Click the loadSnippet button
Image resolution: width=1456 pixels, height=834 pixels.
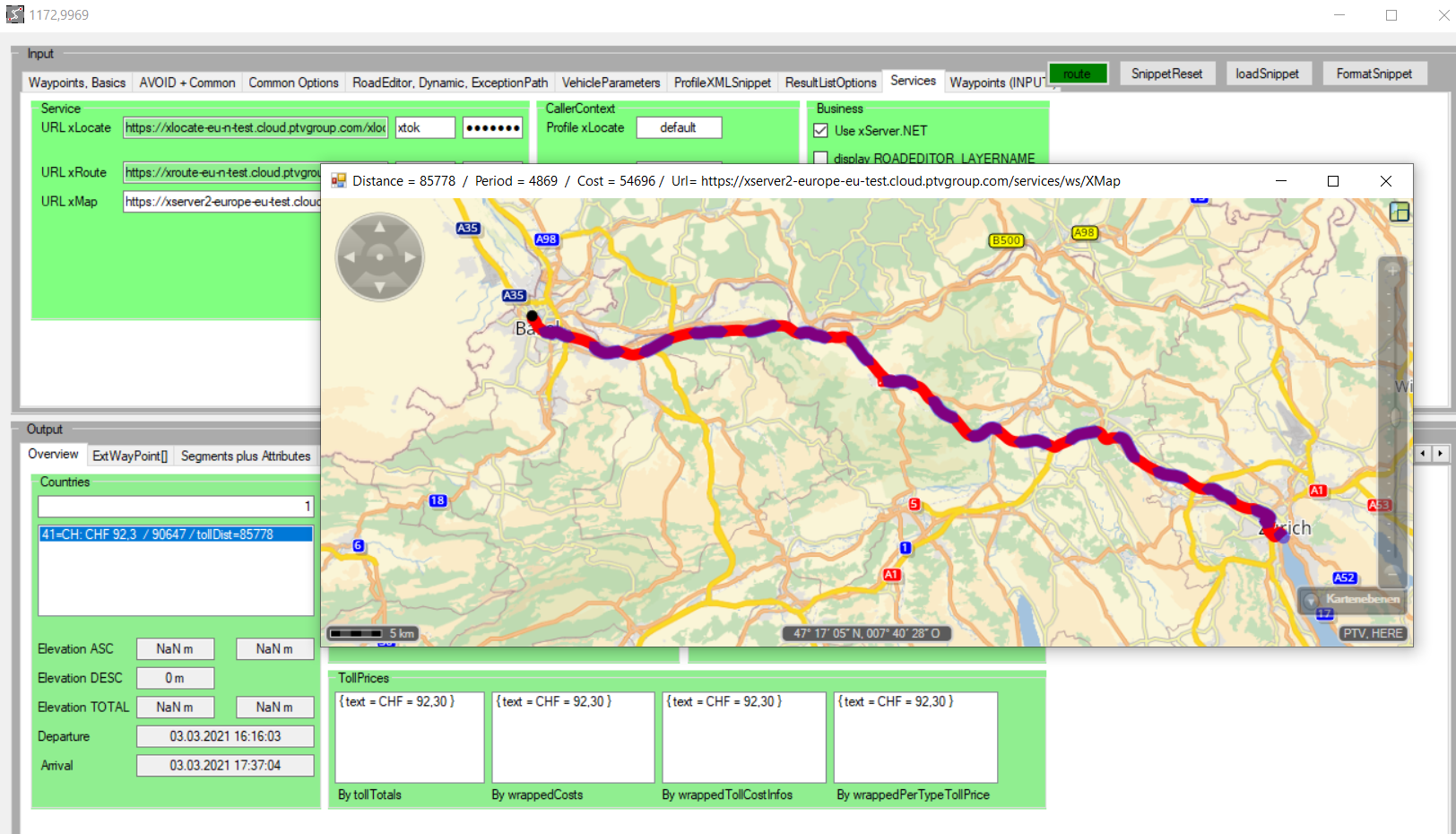(1267, 74)
